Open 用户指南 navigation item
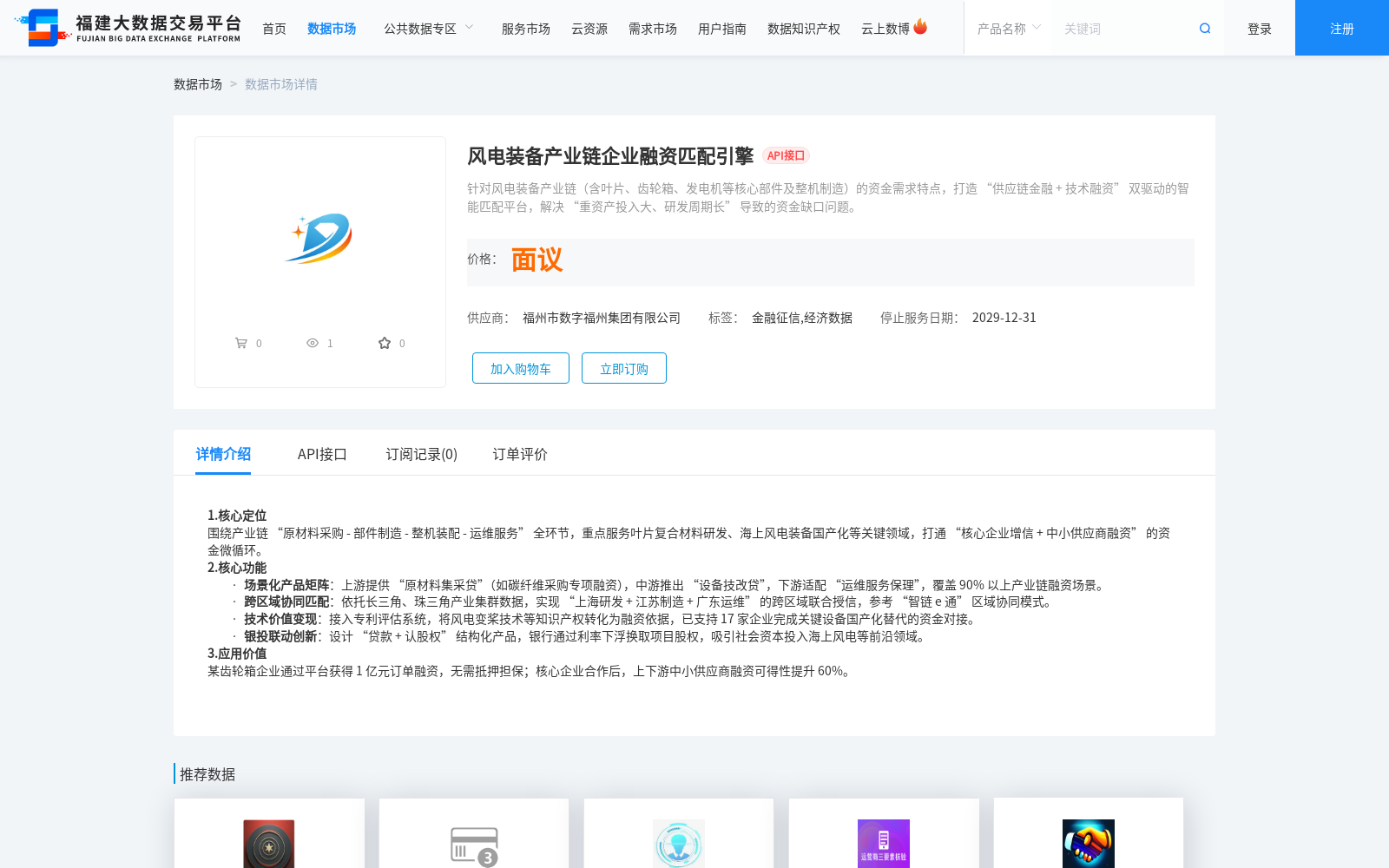 pos(722,29)
